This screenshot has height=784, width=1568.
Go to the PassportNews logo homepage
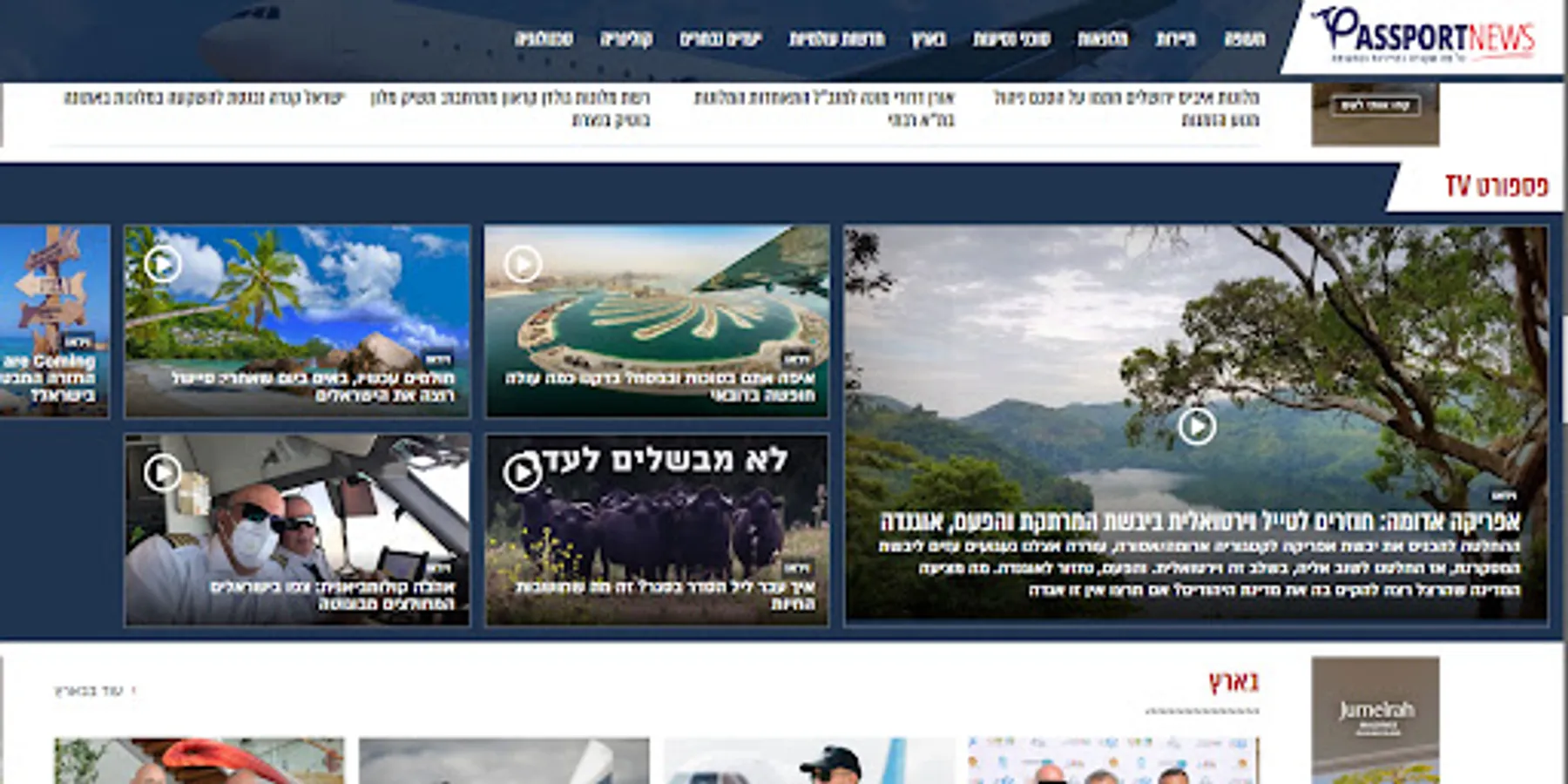(1426, 35)
